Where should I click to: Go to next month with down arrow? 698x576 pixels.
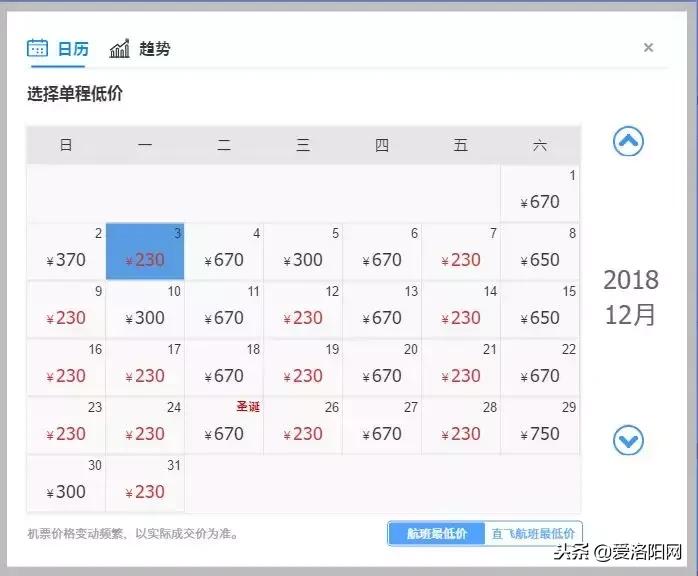pyautogui.click(x=628, y=440)
